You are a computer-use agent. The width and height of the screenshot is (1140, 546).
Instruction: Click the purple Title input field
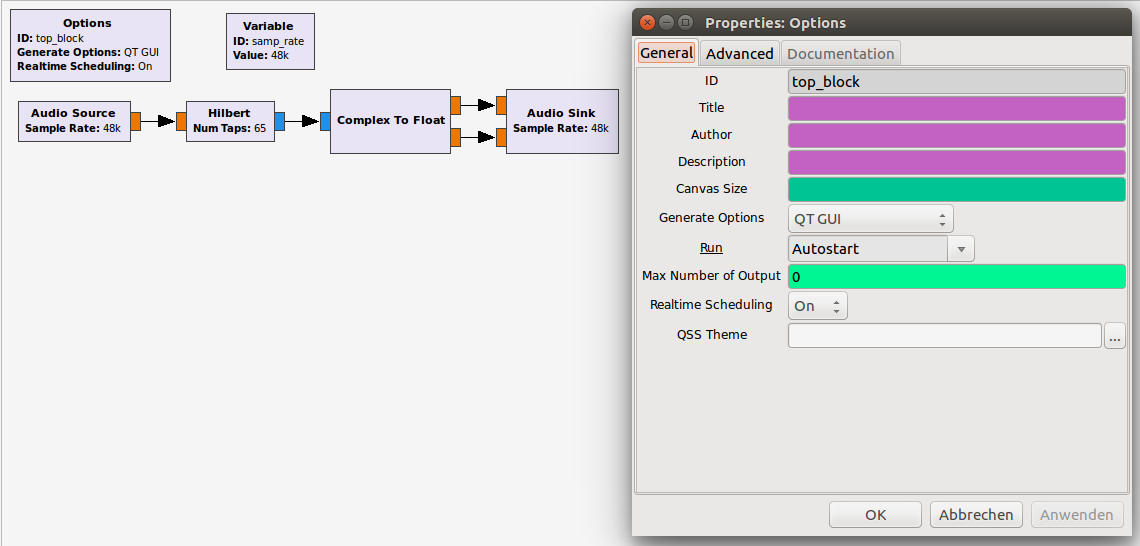click(957, 108)
